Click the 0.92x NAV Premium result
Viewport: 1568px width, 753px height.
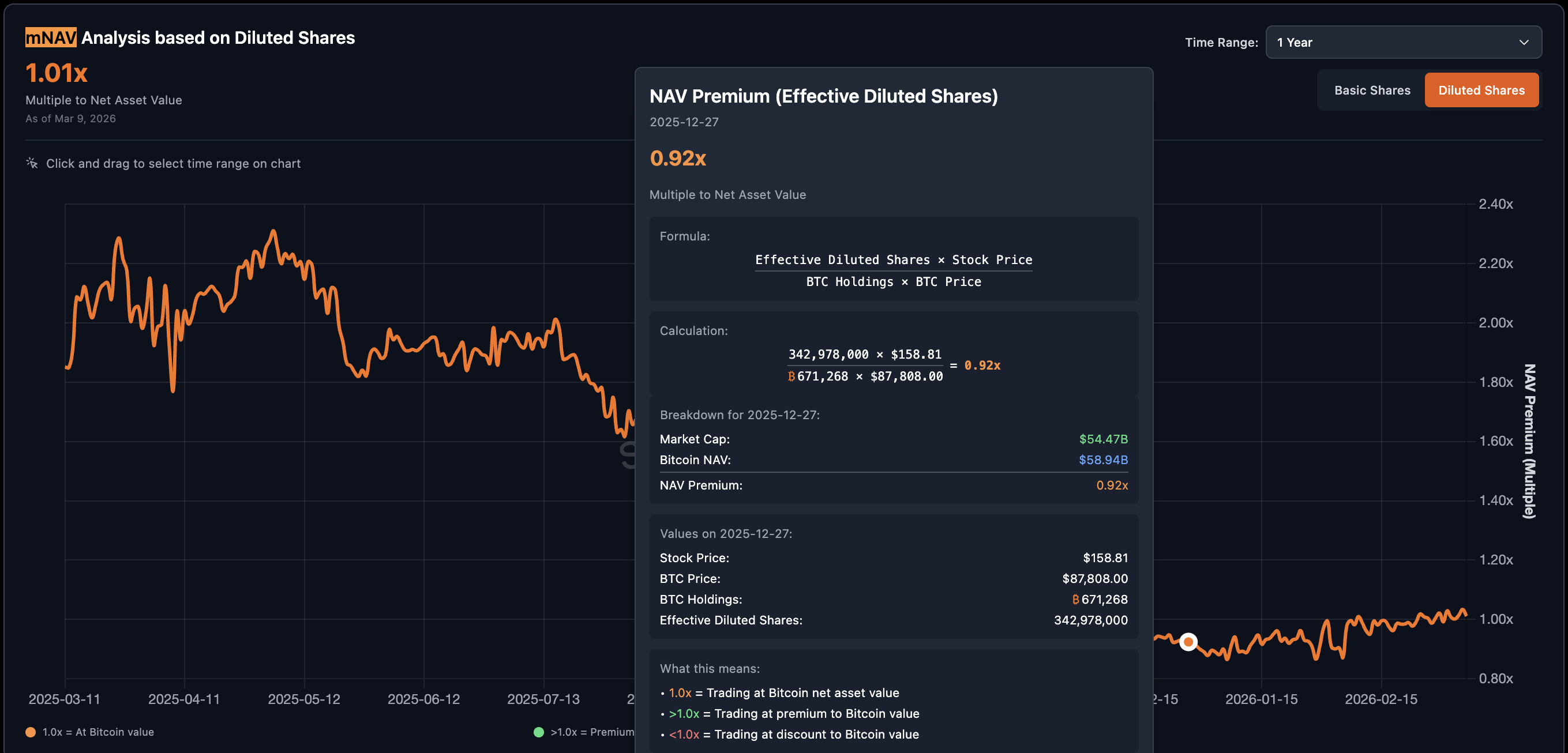point(1112,485)
